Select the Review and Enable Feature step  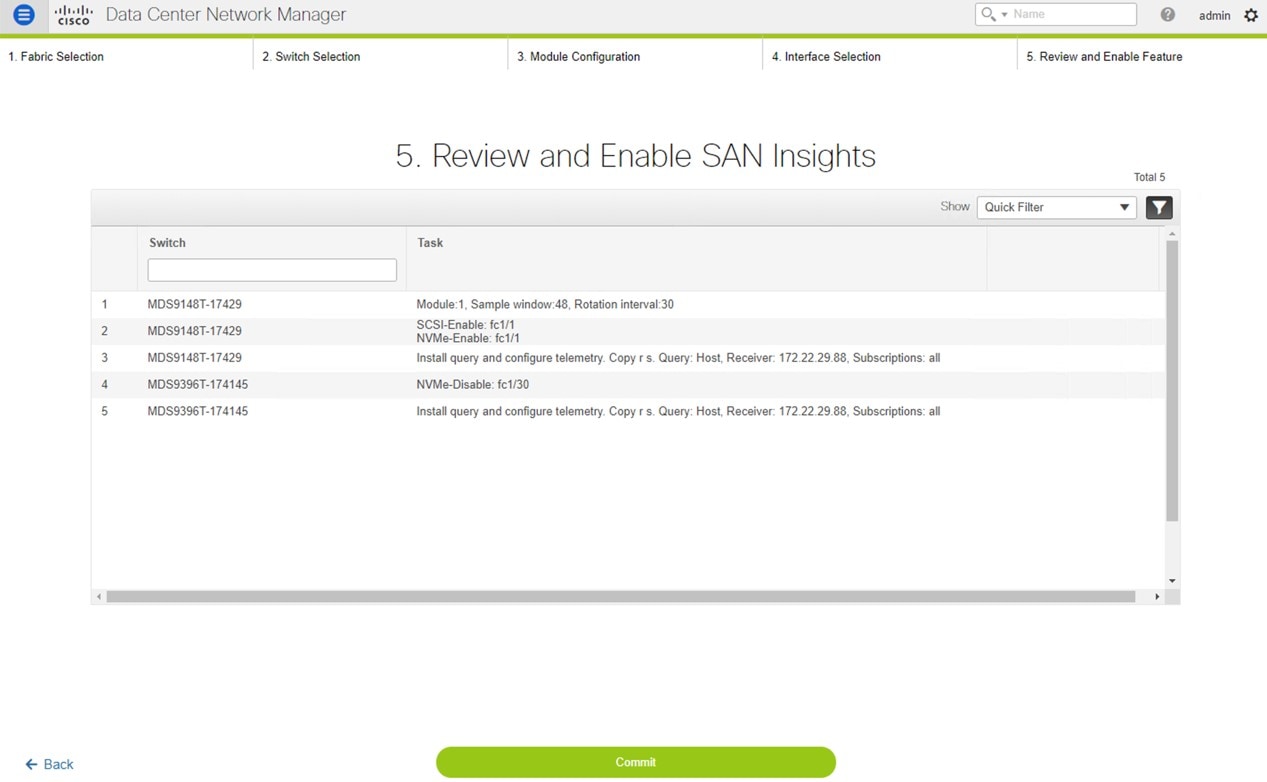[1104, 57]
